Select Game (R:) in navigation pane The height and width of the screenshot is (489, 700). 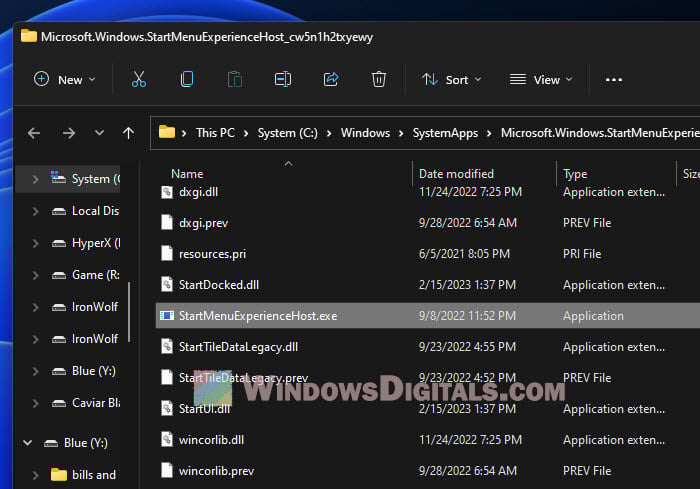click(x=96, y=275)
